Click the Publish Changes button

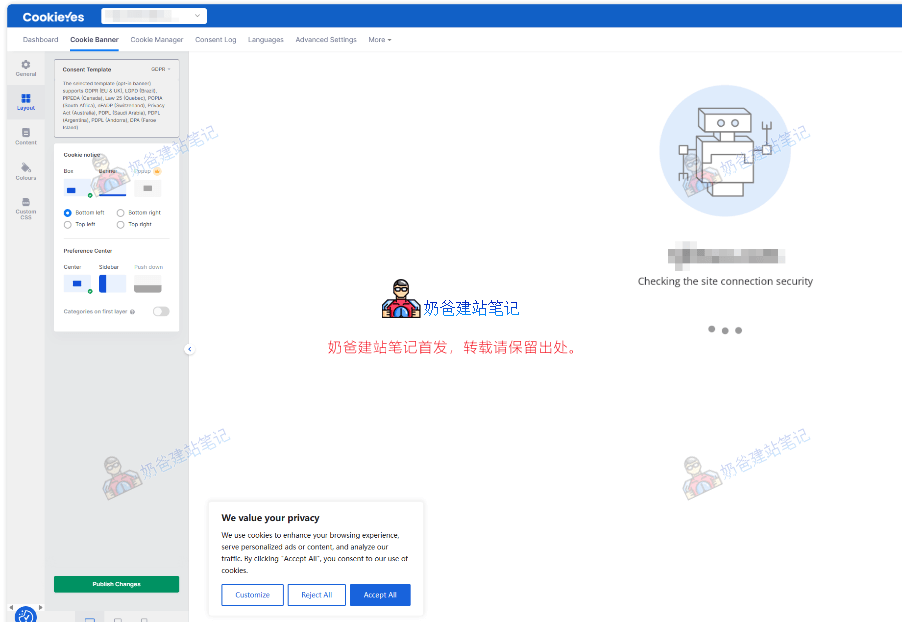click(116, 584)
